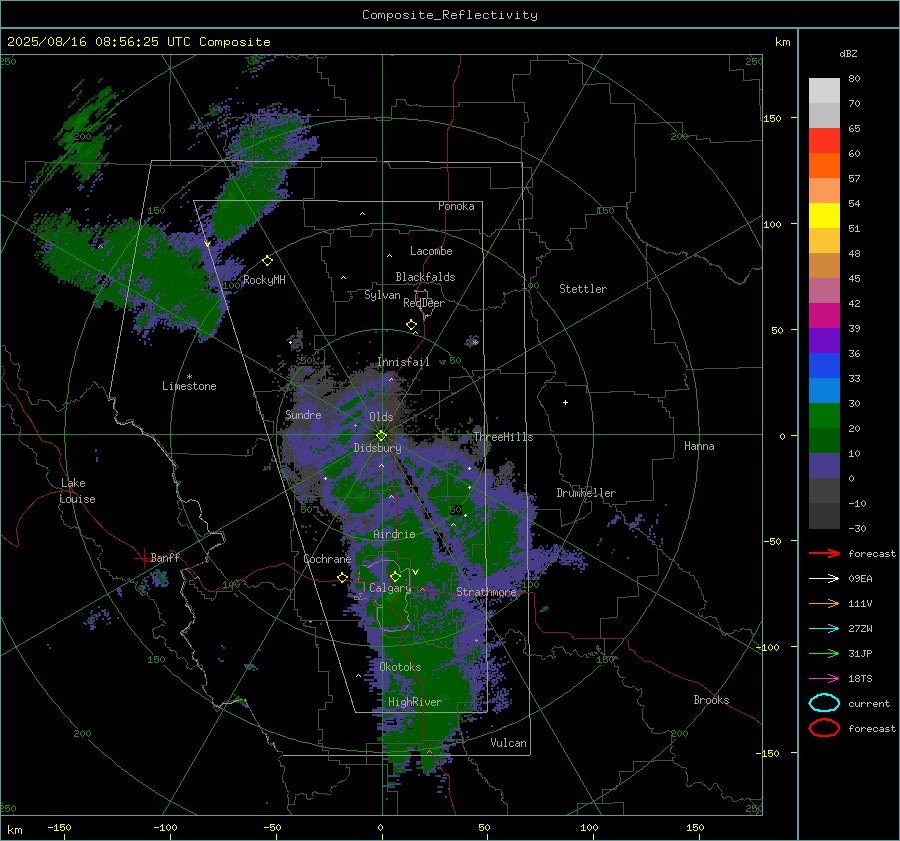Click the Lake Louise label
Screen dimensions: 900x841
click(77, 491)
